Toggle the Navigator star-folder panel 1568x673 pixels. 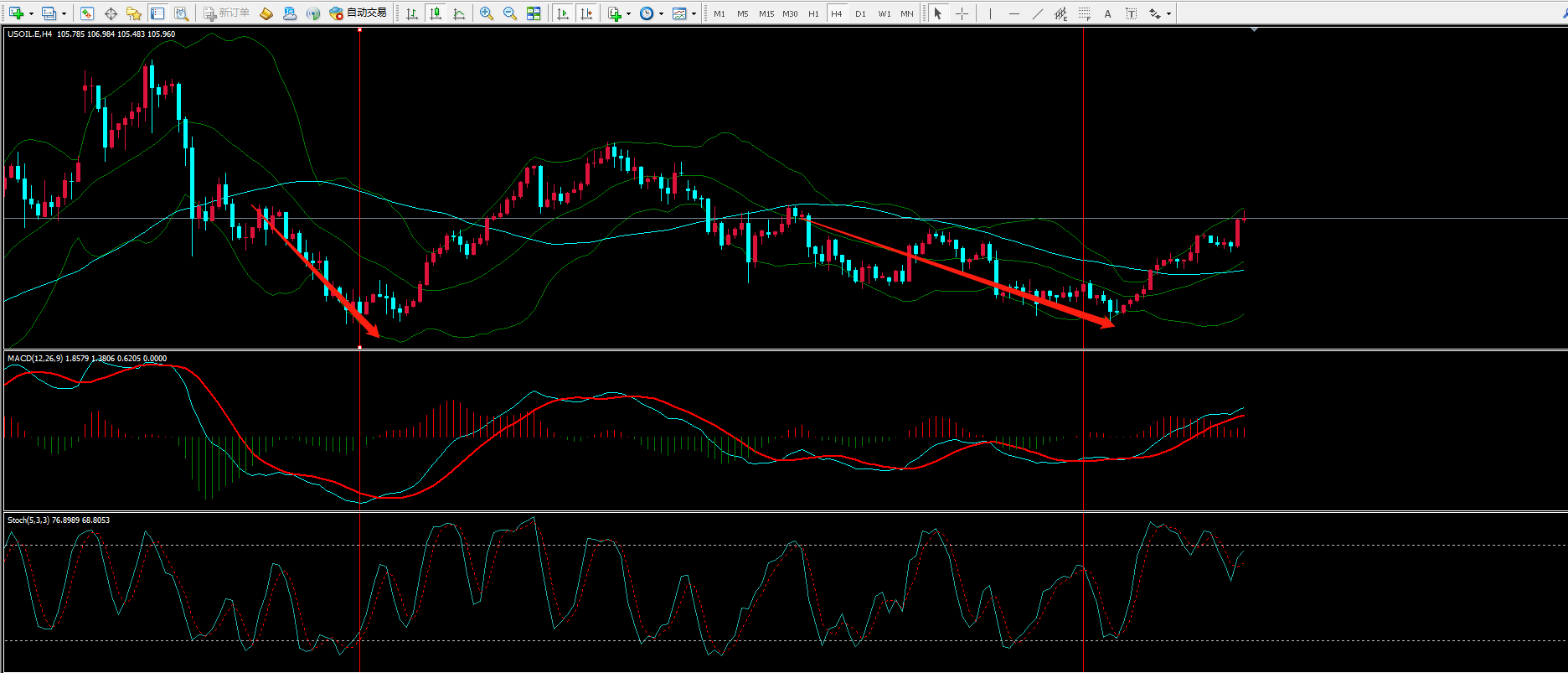coord(134,13)
